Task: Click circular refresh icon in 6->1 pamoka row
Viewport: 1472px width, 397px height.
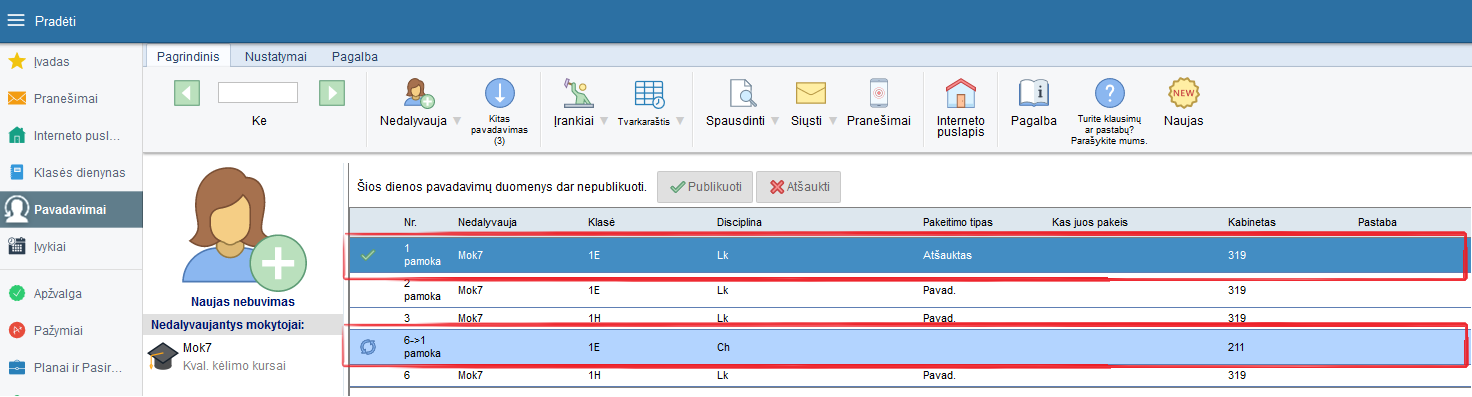Action: coord(368,347)
